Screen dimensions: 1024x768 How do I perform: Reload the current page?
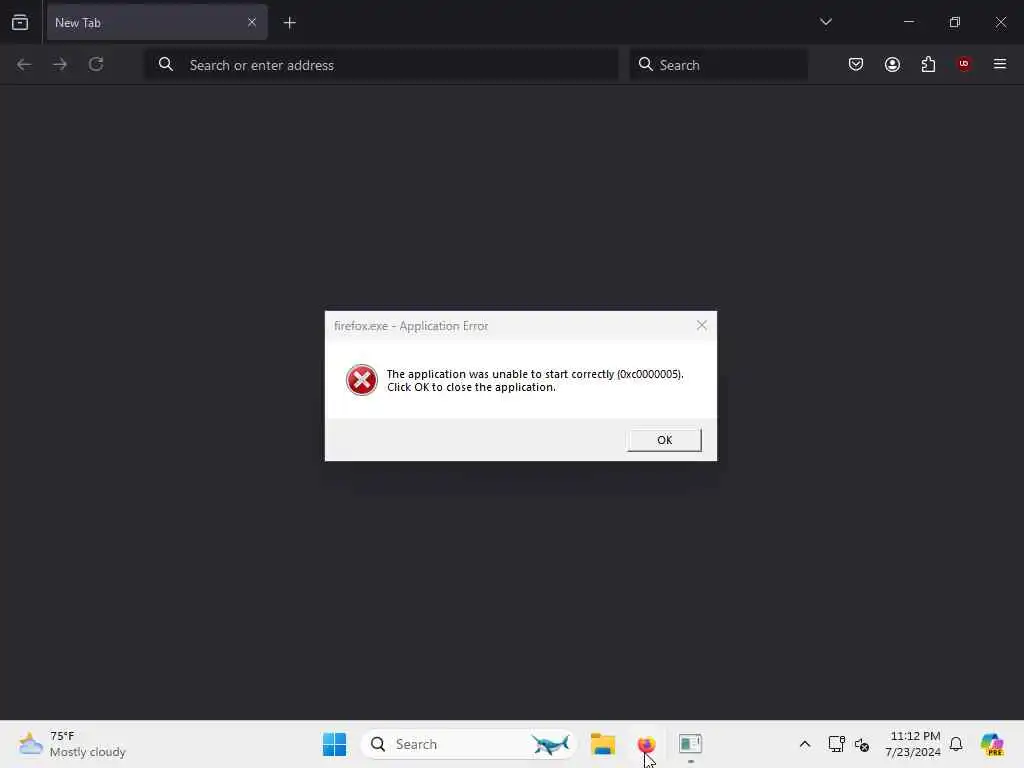(x=96, y=64)
